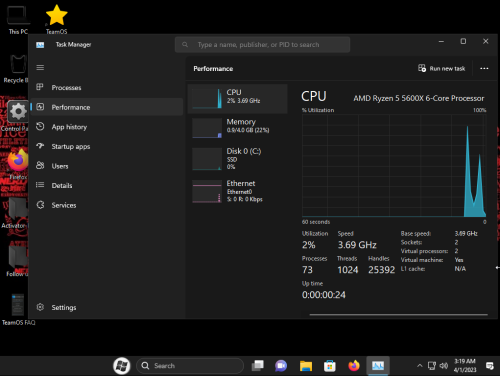Image resolution: width=500 pixels, height=376 pixels.
Task: Click the volume speaker tray icon
Action: point(443,366)
